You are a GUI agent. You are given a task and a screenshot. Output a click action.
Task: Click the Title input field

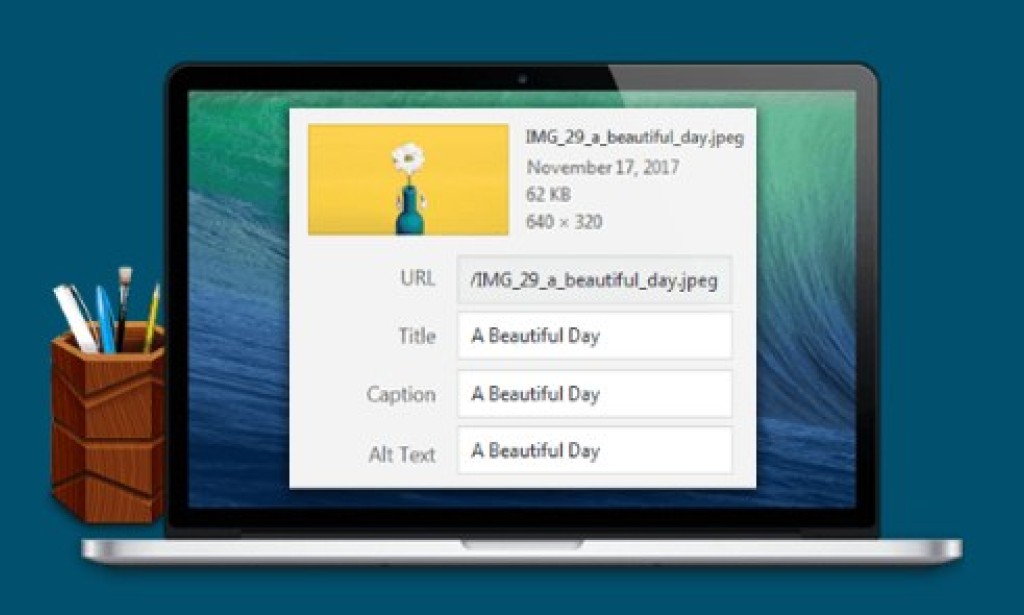coord(594,336)
